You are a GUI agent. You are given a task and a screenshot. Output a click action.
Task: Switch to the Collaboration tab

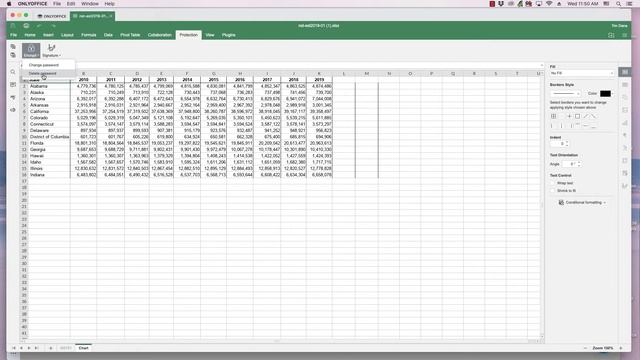coord(160,35)
